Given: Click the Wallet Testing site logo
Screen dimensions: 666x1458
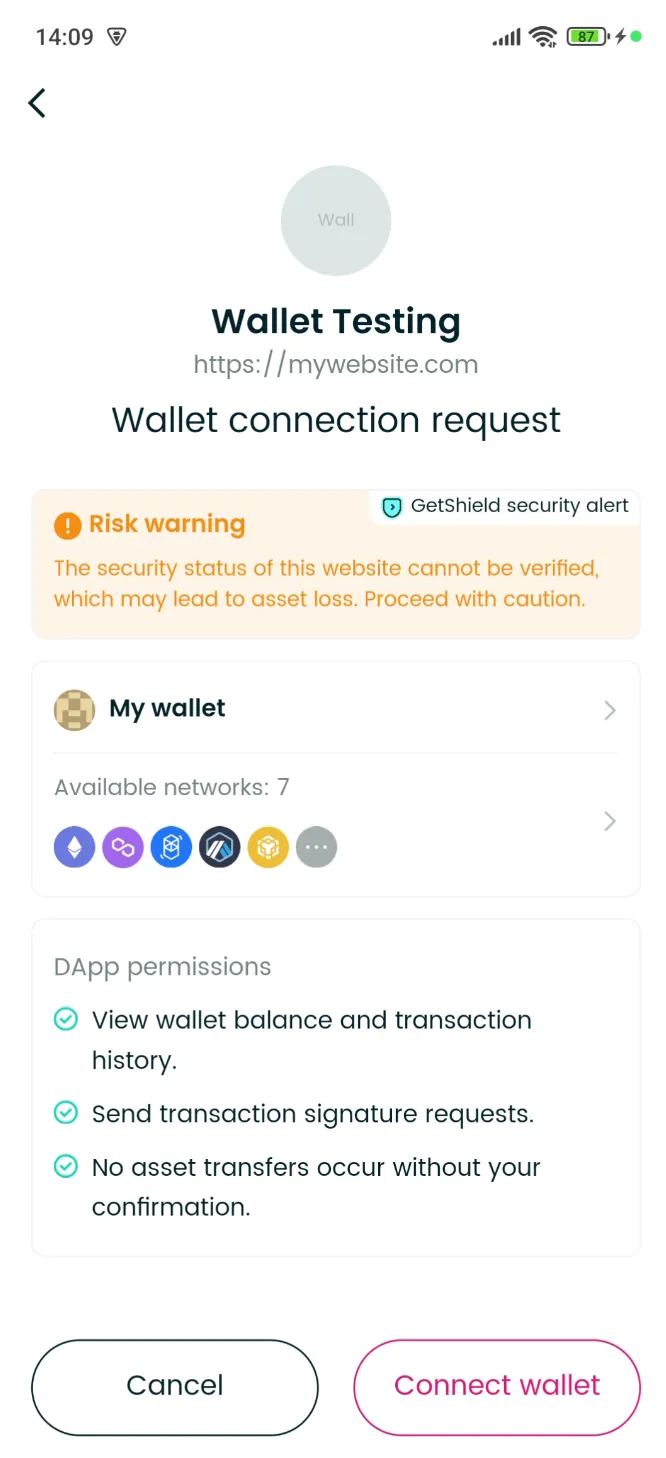Looking at the screenshot, I should click(336, 220).
